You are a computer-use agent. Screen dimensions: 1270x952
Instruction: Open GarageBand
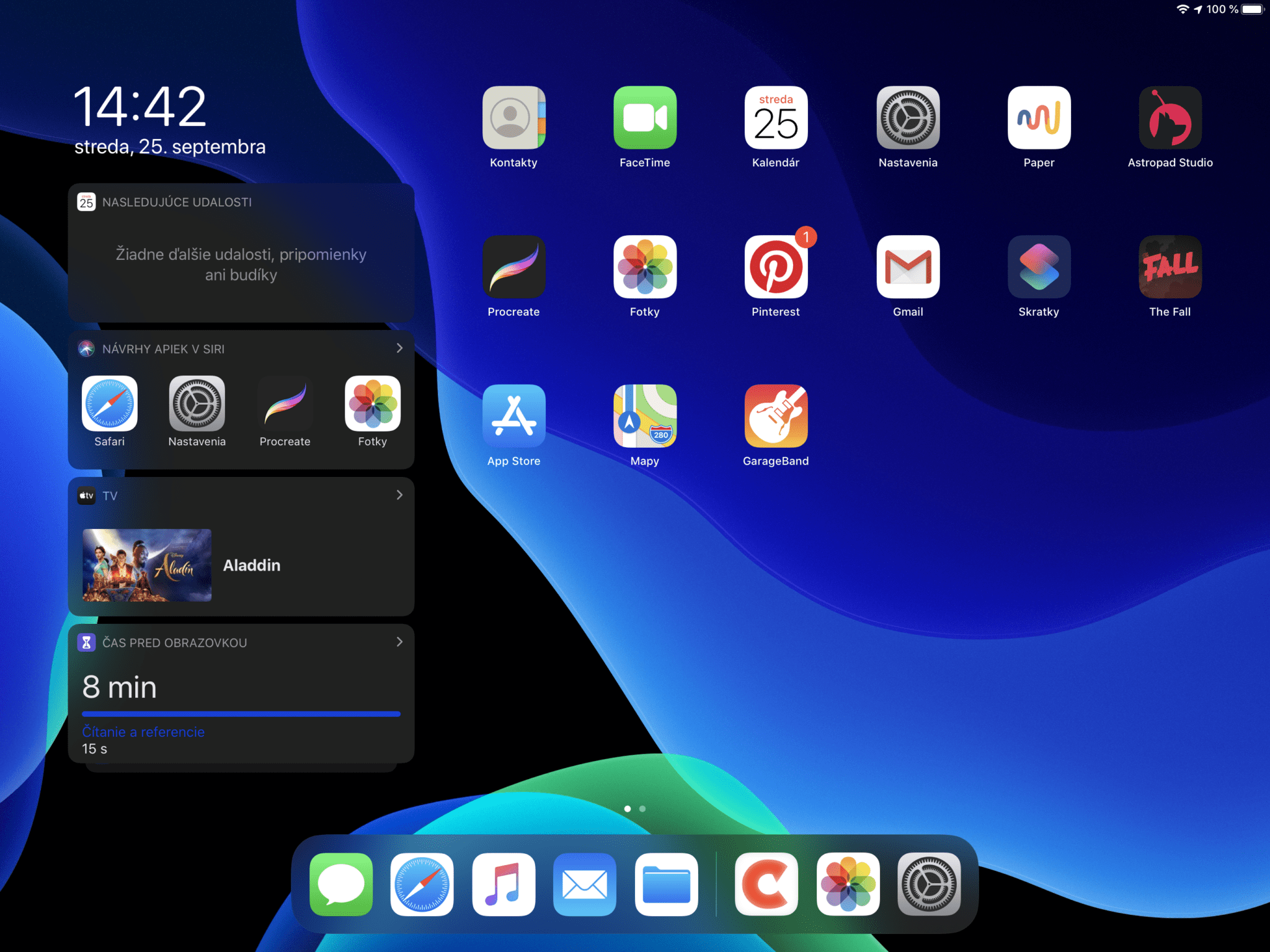tap(776, 416)
